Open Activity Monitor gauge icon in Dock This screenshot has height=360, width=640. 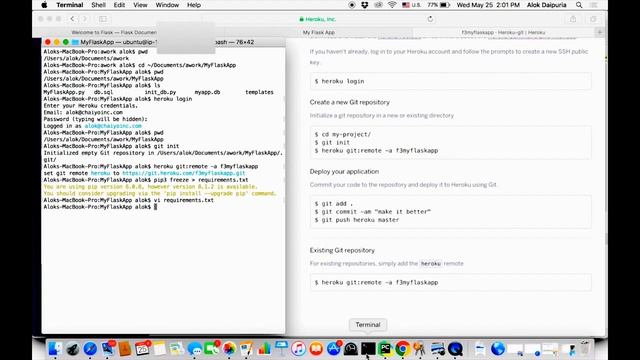351,349
